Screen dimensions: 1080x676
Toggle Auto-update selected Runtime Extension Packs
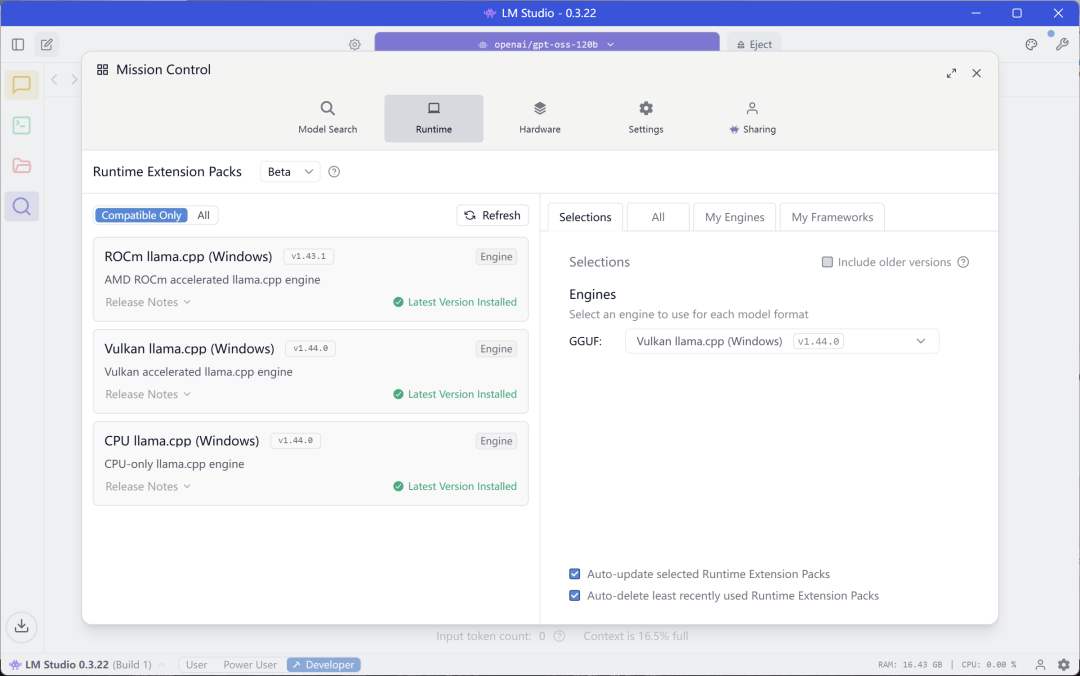pos(575,574)
